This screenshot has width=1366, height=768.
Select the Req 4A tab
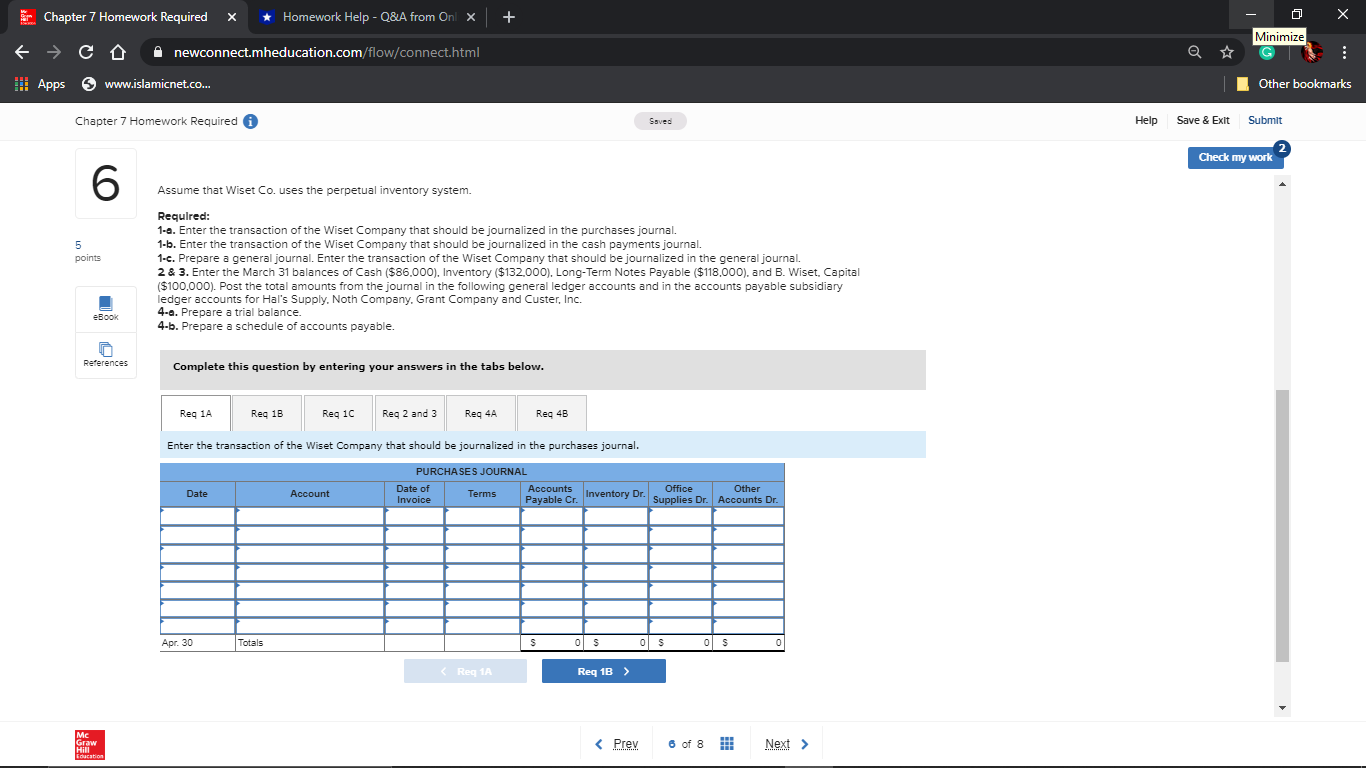(x=480, y=412)
